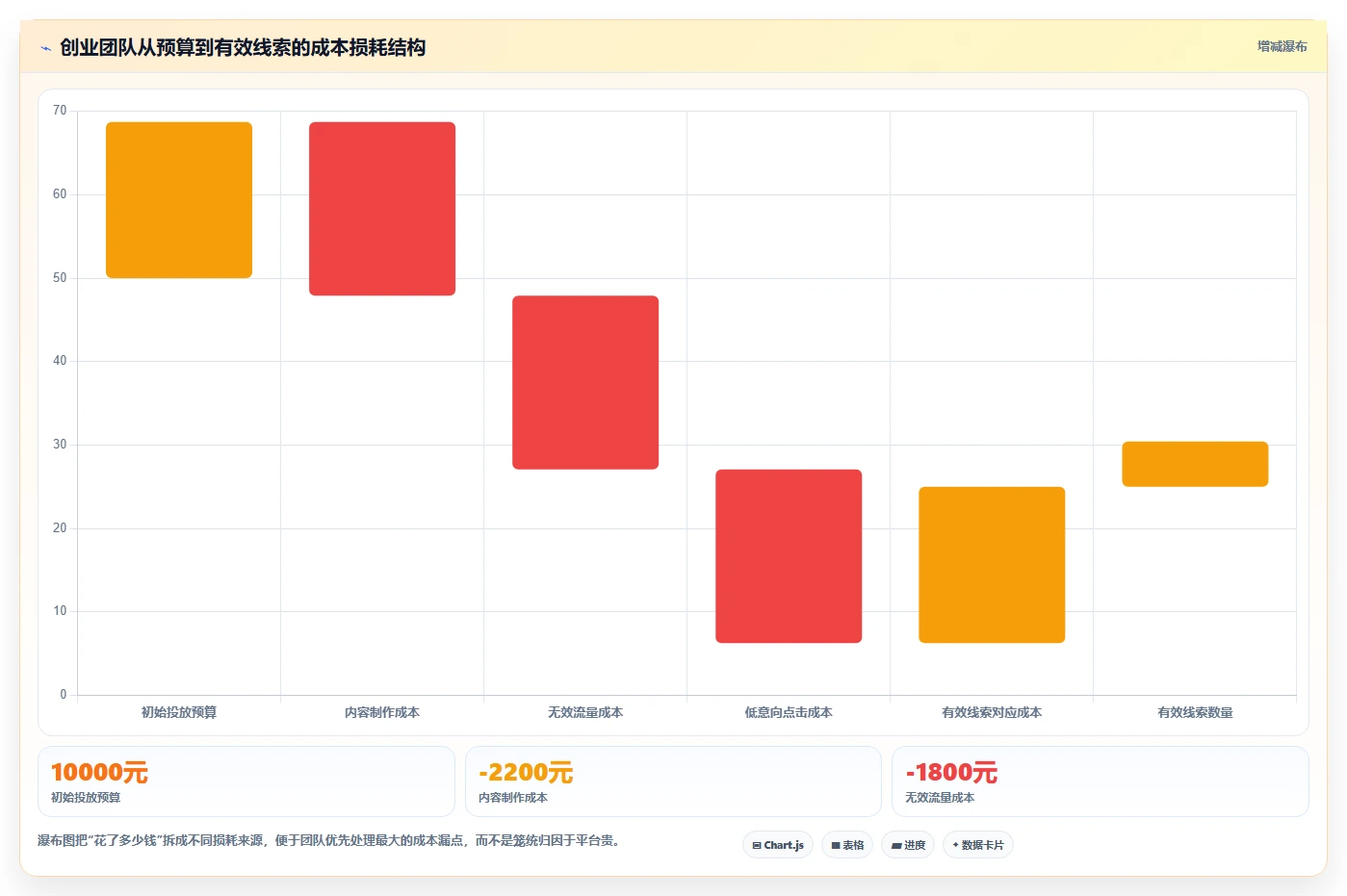
Task: Click the 低意向点击成本 x-axis label
Action: (789, 712)
